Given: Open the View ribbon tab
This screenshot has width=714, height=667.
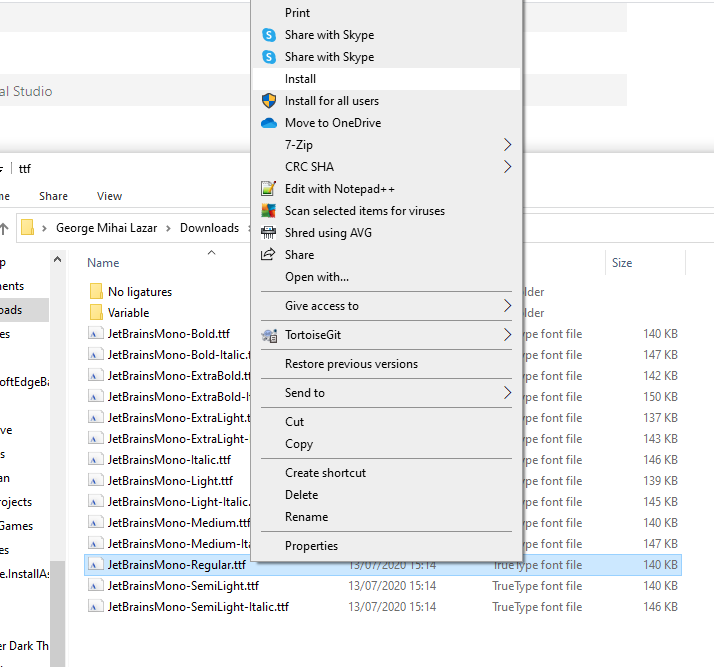Looking at the screenshot, I should click(x=109, y=196).
